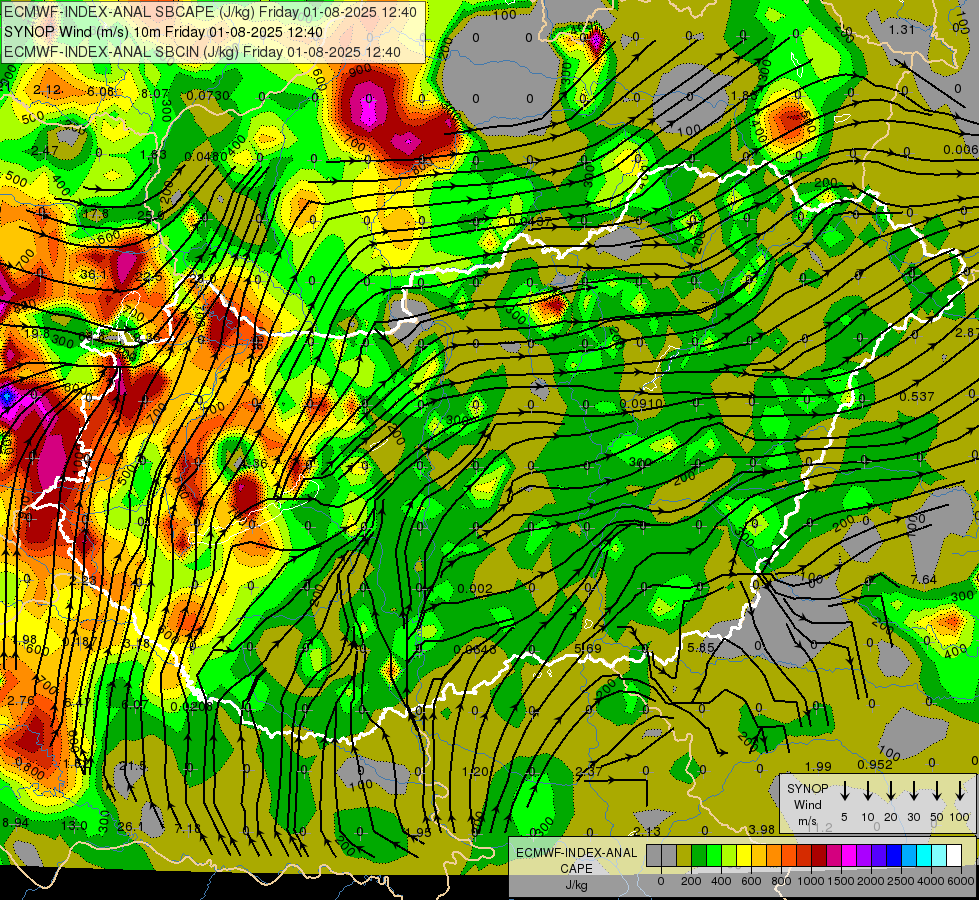
Task: Click the SYNOP Wind 10m title line
Action: 164,32
